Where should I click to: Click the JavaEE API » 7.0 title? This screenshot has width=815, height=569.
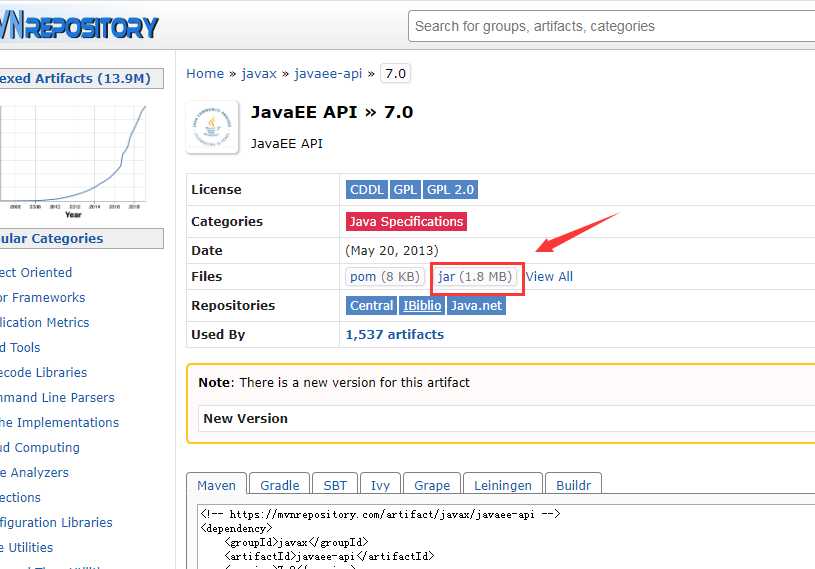[332, 112]
